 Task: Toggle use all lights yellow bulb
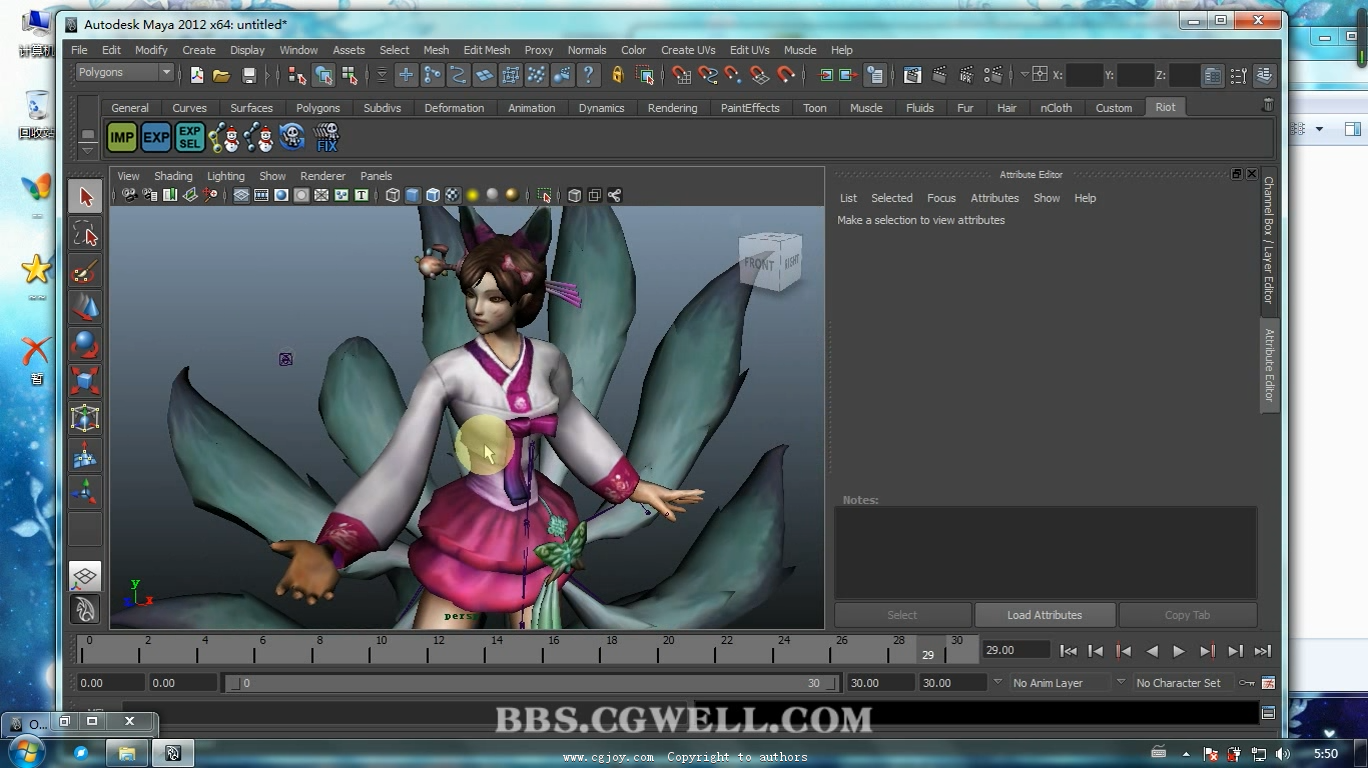pyautogui.click(x=473, y=195)
